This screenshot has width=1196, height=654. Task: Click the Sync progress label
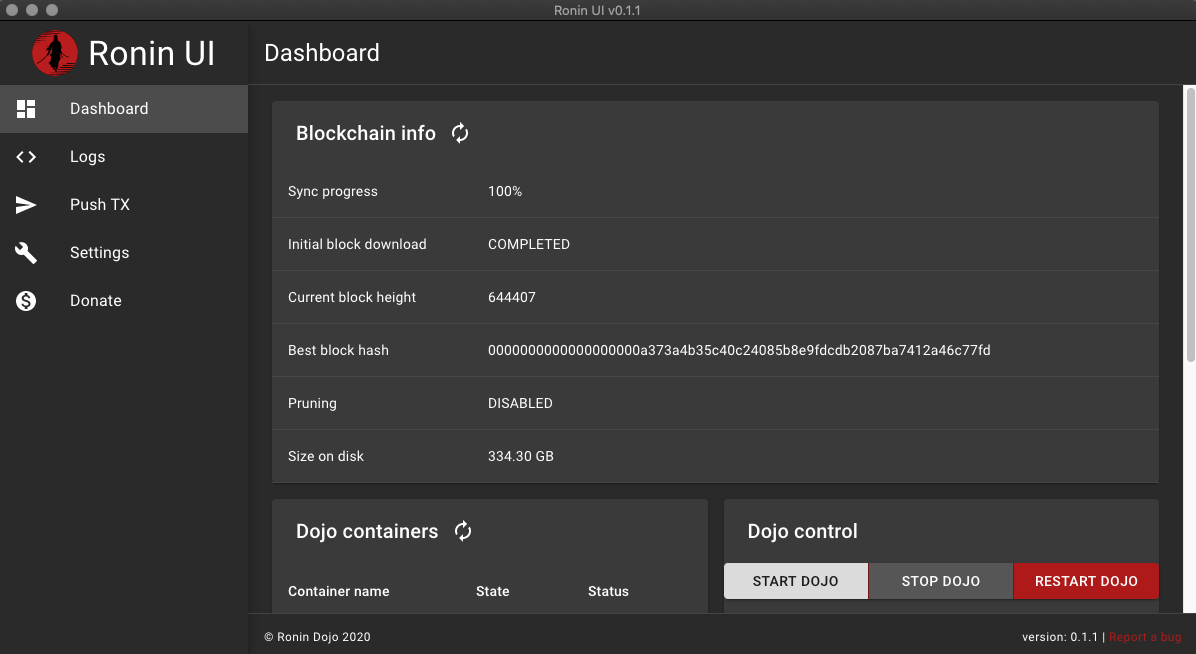(x=333, y=192)
